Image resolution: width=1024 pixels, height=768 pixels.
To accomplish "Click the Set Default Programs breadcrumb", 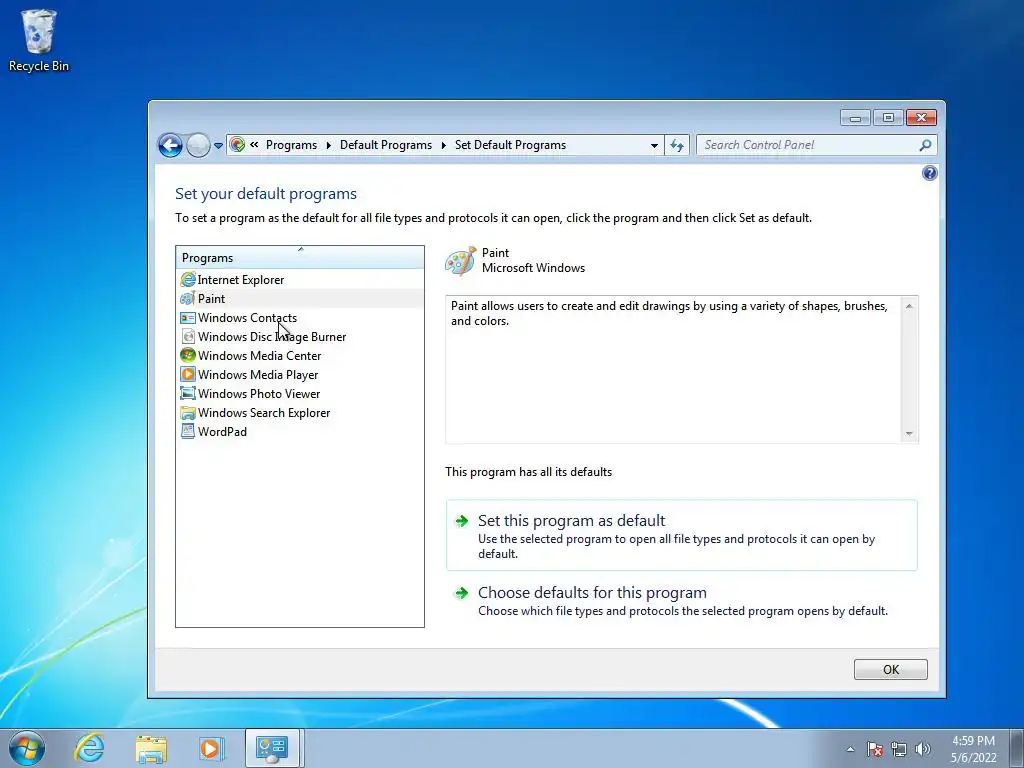I will [511, 145].
